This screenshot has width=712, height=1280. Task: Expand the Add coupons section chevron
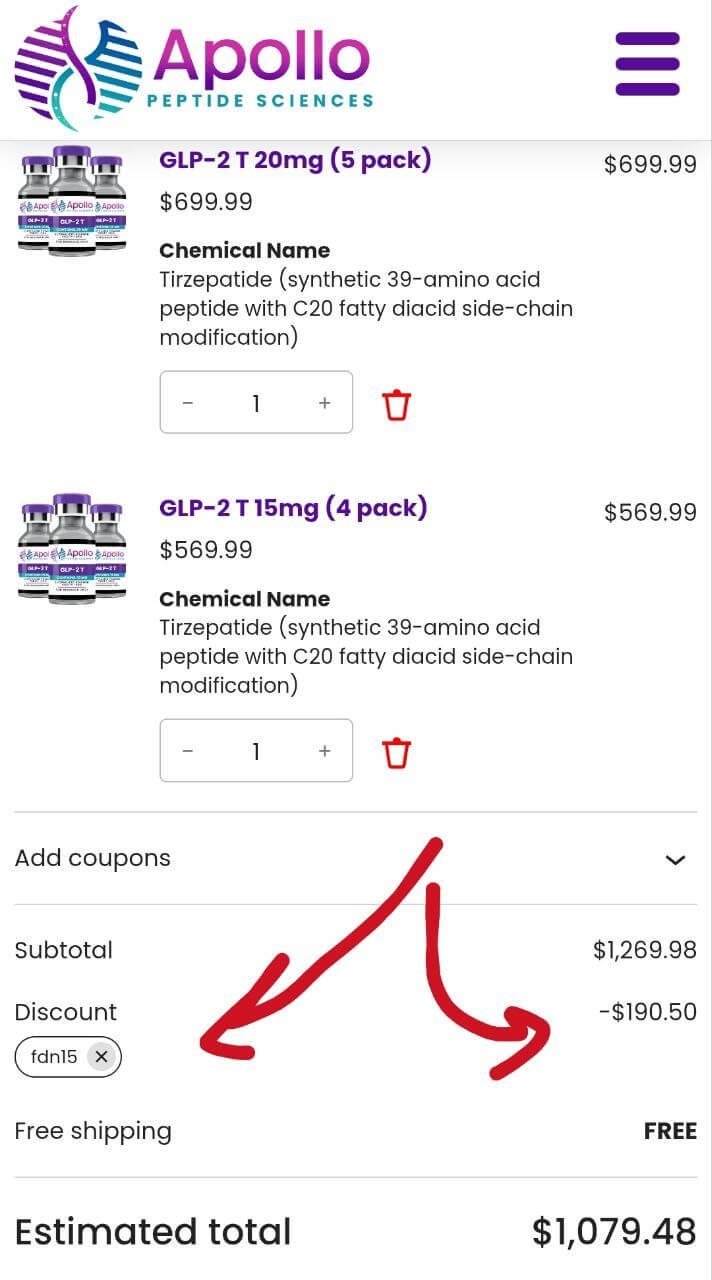click(676, 859)
